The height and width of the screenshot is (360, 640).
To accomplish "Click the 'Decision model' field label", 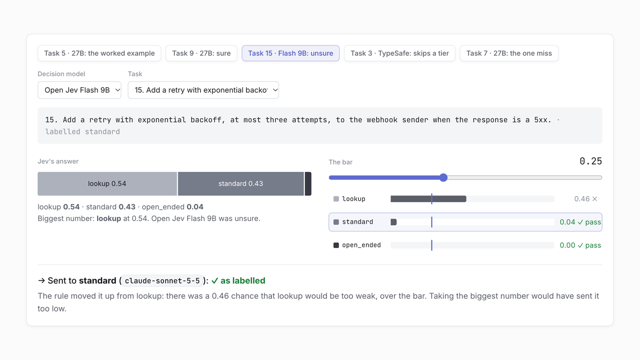I will [x=61, y=74].
